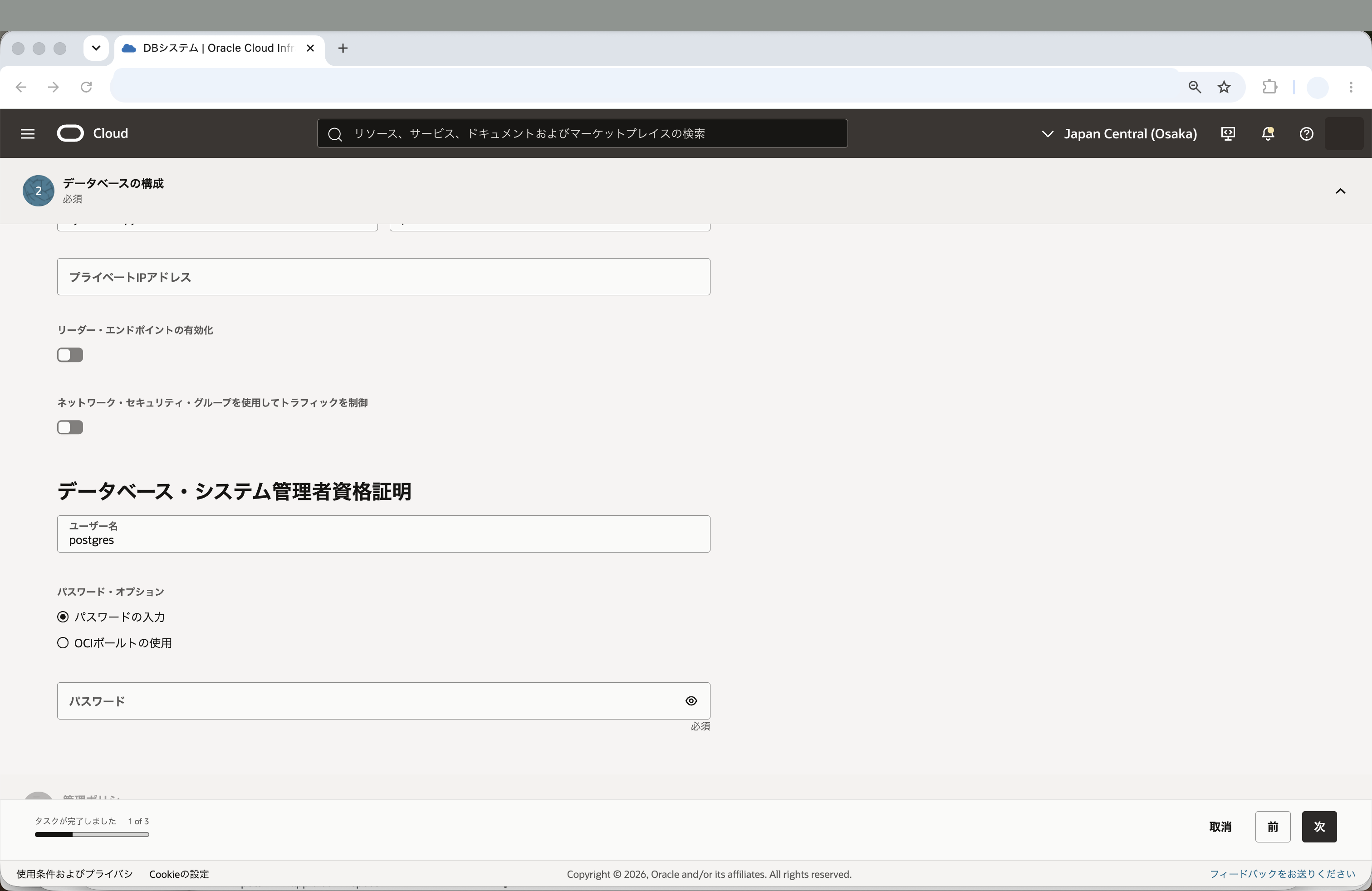Screen dimensions: 1372x891
Task: Click the browser zoom magnifier icon
Action: [x=1195, y=87]
